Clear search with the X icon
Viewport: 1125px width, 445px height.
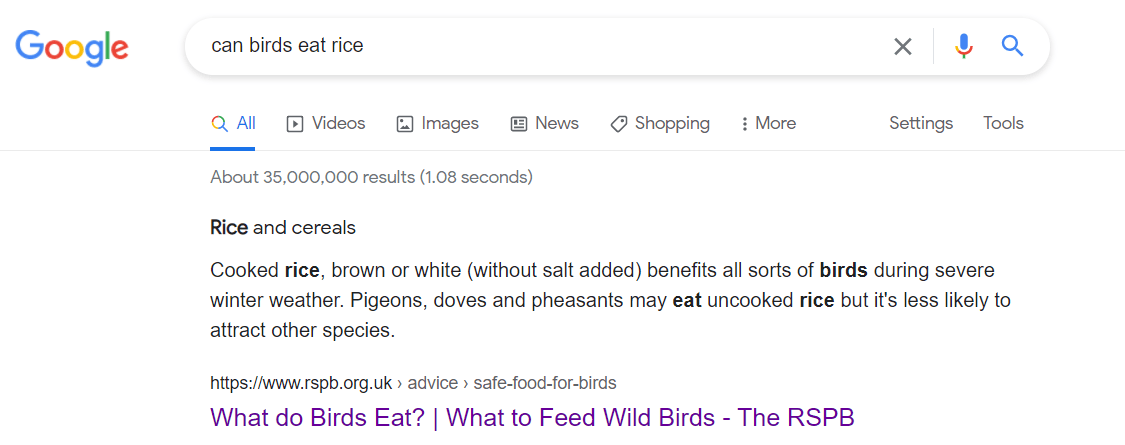click(903, 47)
